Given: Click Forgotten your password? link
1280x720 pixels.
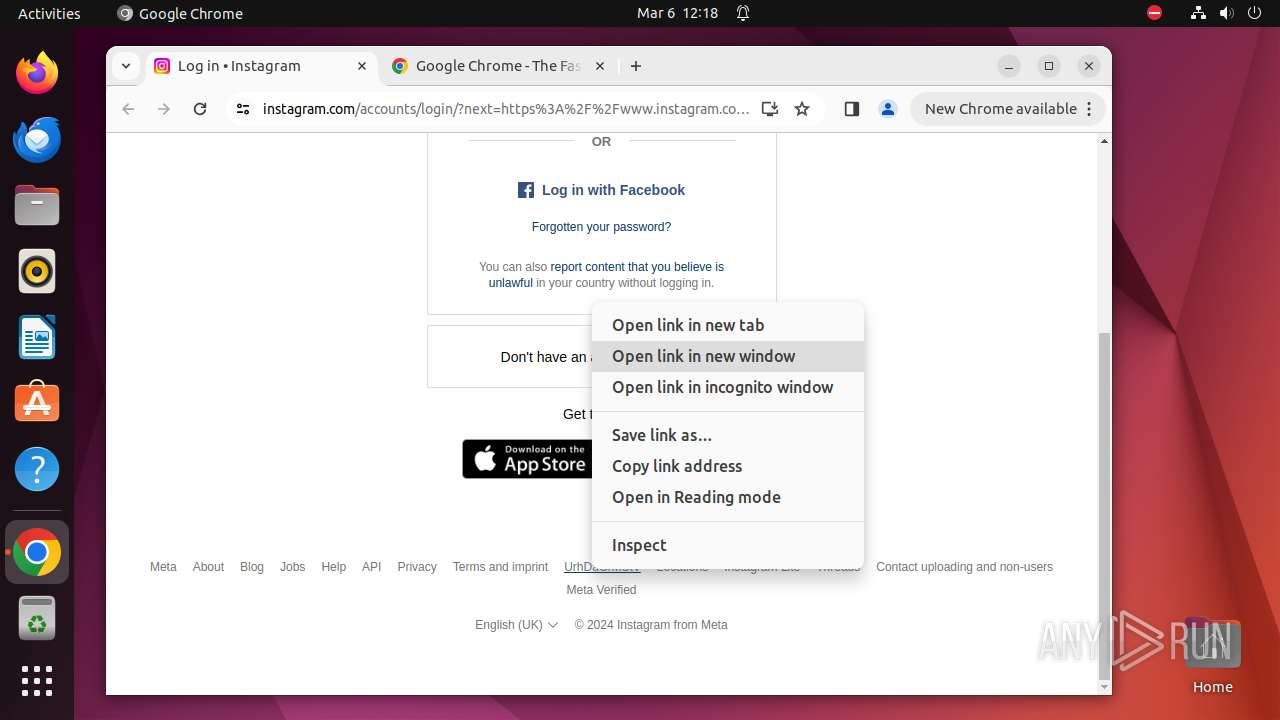Looking at the screenshot, I should pyautogui.click(x=601, y=227).
